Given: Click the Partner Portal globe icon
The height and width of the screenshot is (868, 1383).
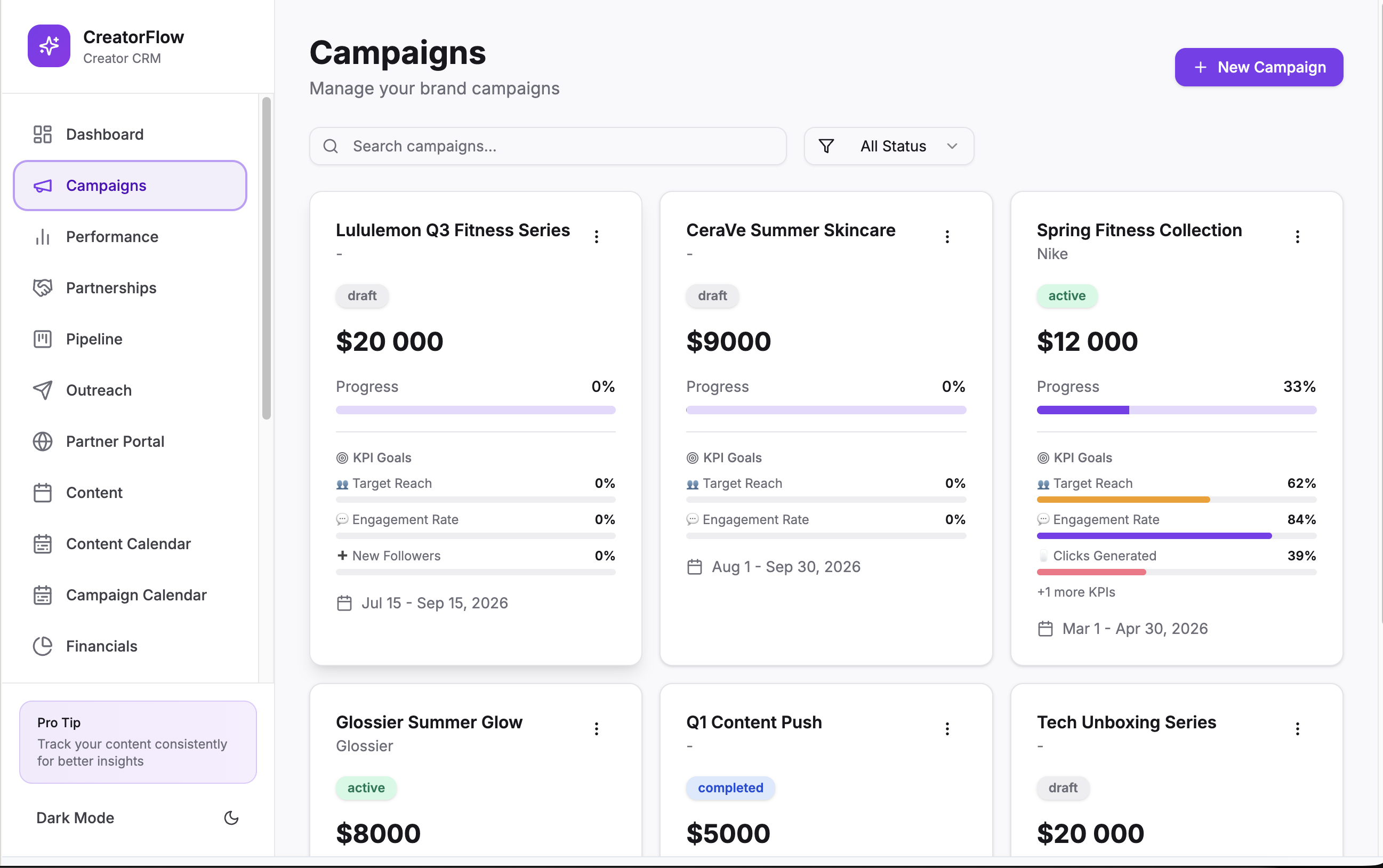Looking at the screenshot, I should pyautogui.click(x=43, y=441).
